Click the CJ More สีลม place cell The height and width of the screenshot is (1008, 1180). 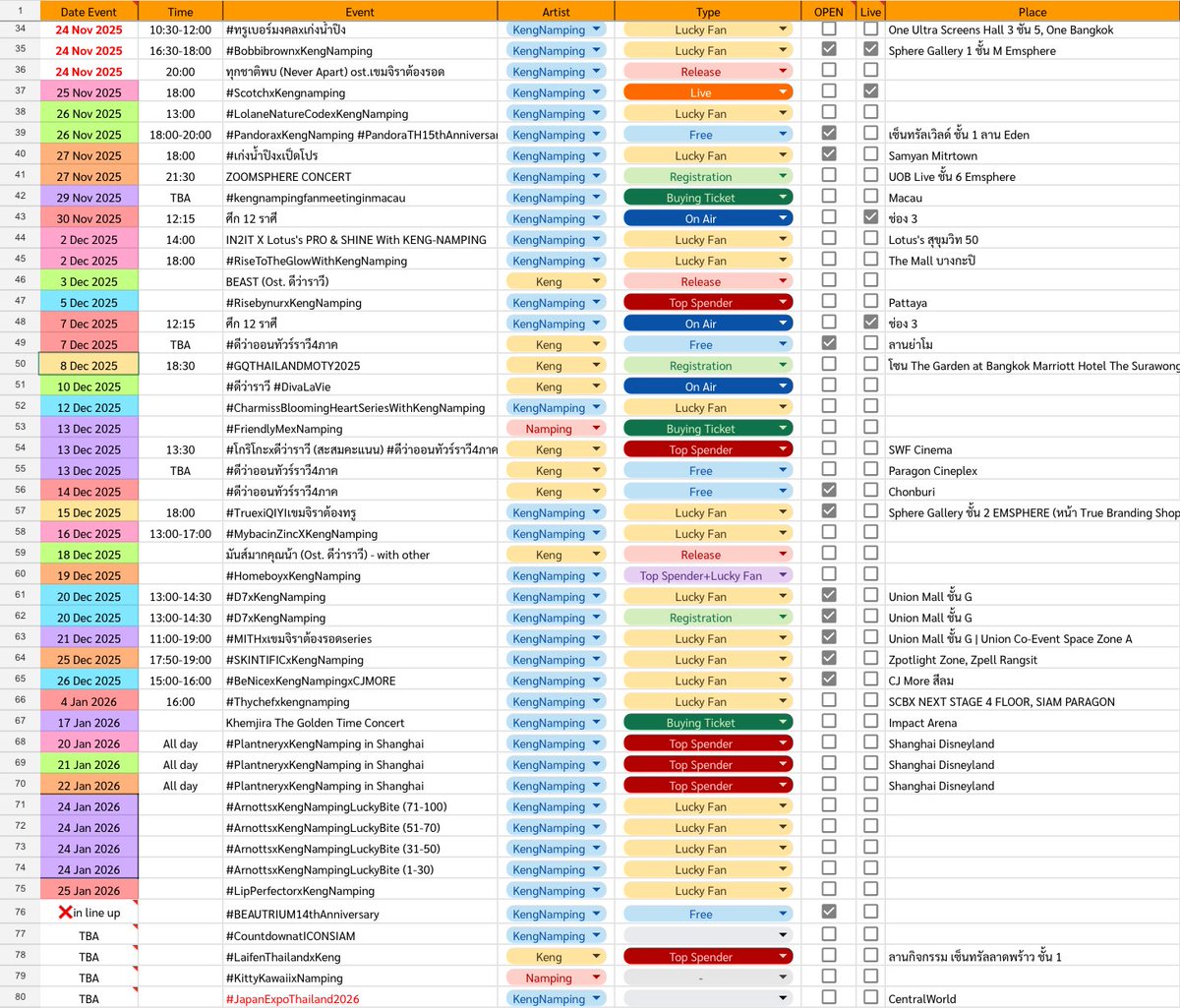coord(1032,681)
